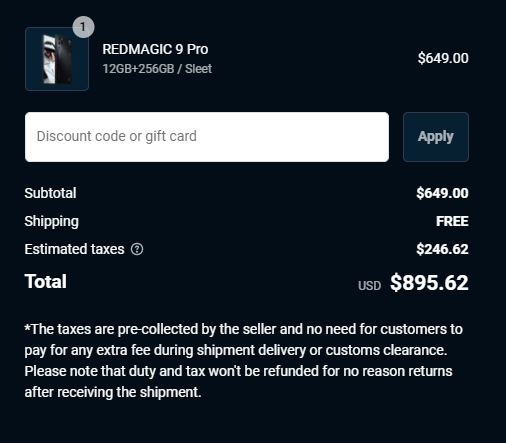The width and height of the screenshot is (506, 443).
Task: Click the product price $649.00
Action: click(443, 58)
